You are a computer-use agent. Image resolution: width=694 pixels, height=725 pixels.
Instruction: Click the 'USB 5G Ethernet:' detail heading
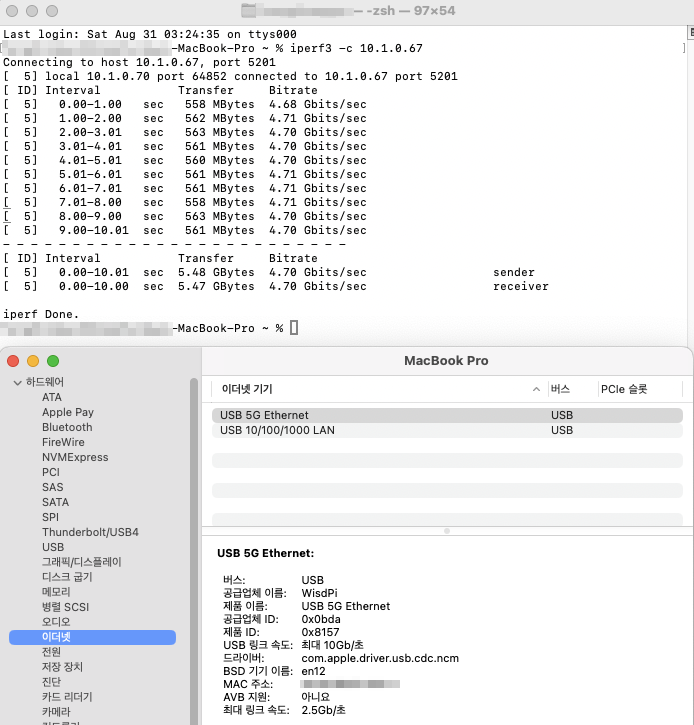[x=265, y=553]
